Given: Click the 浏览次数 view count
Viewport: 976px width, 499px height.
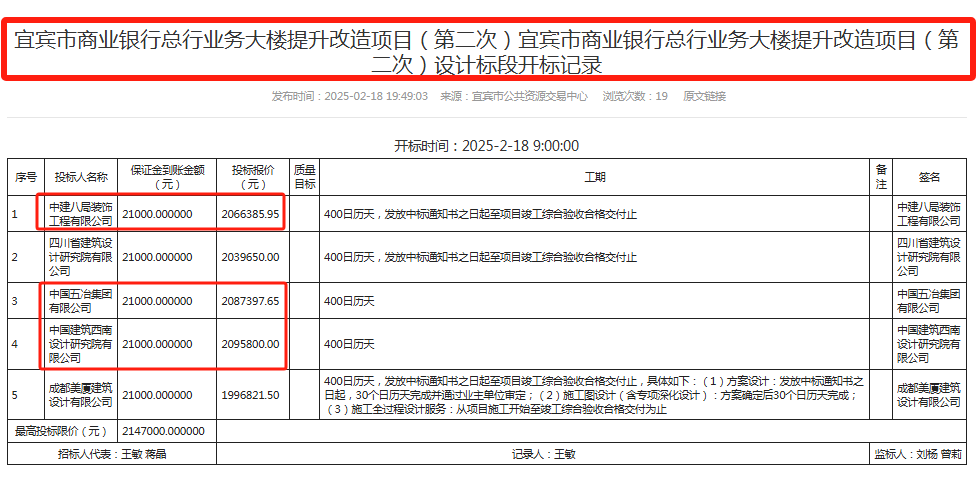Looking at the screenshot, I should 635,97.
